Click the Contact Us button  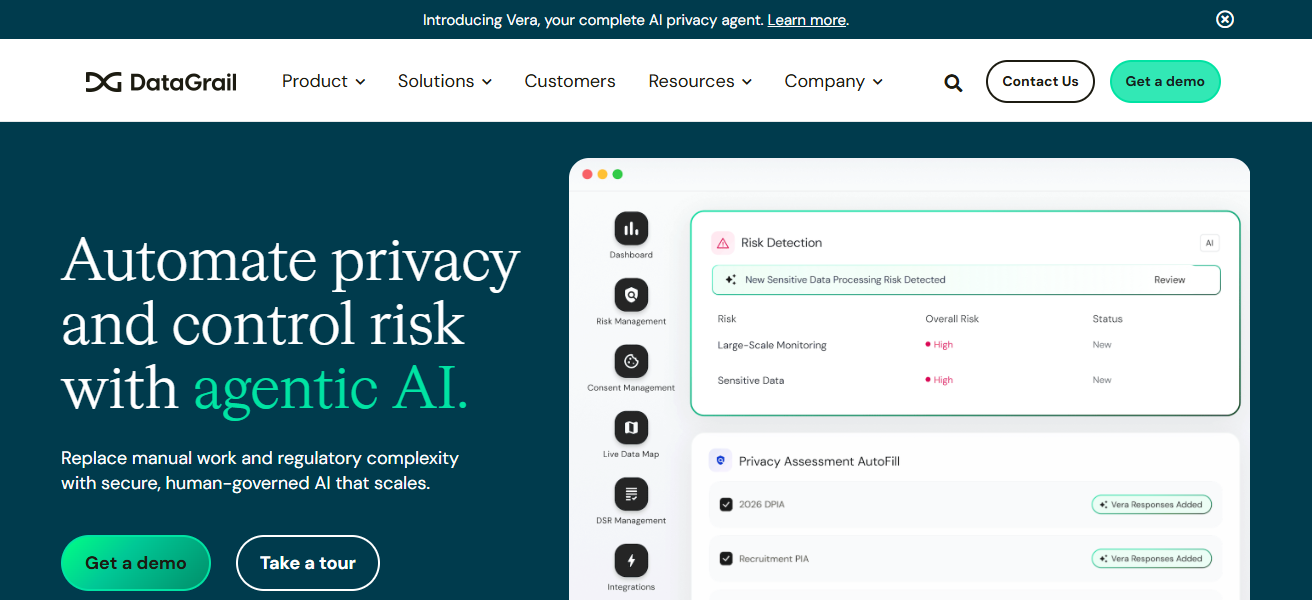click(1040, 81)
